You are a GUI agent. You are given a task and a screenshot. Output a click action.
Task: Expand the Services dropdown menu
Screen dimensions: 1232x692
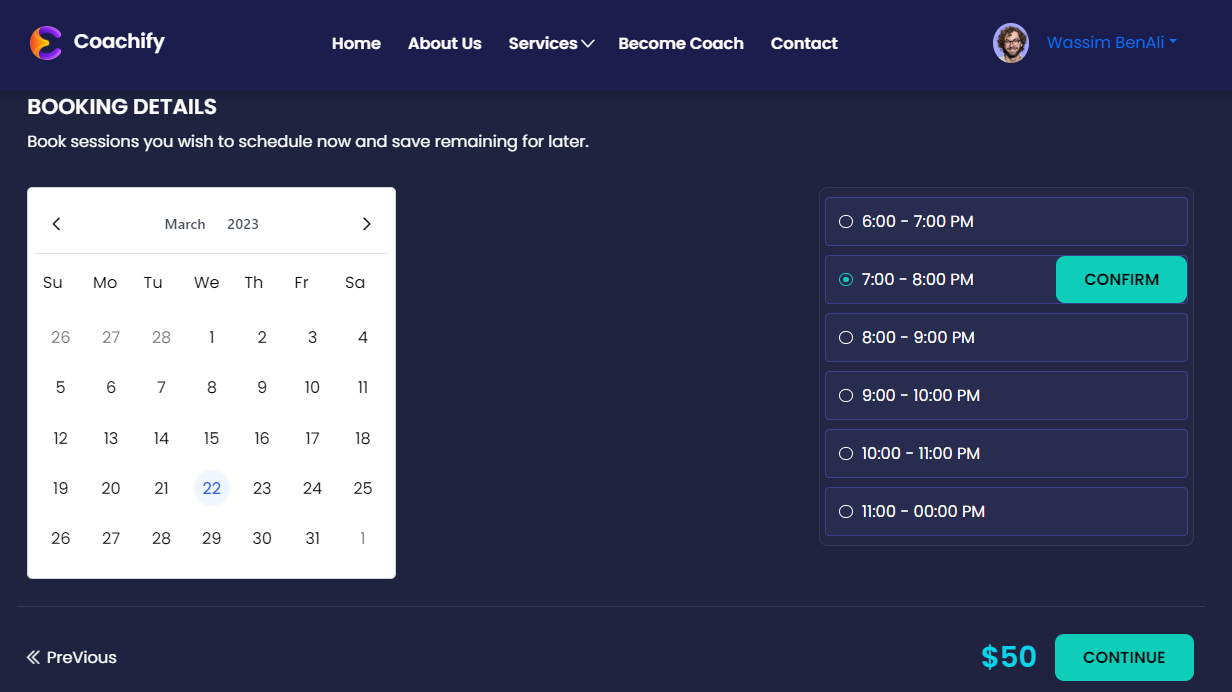pos(551,43)
